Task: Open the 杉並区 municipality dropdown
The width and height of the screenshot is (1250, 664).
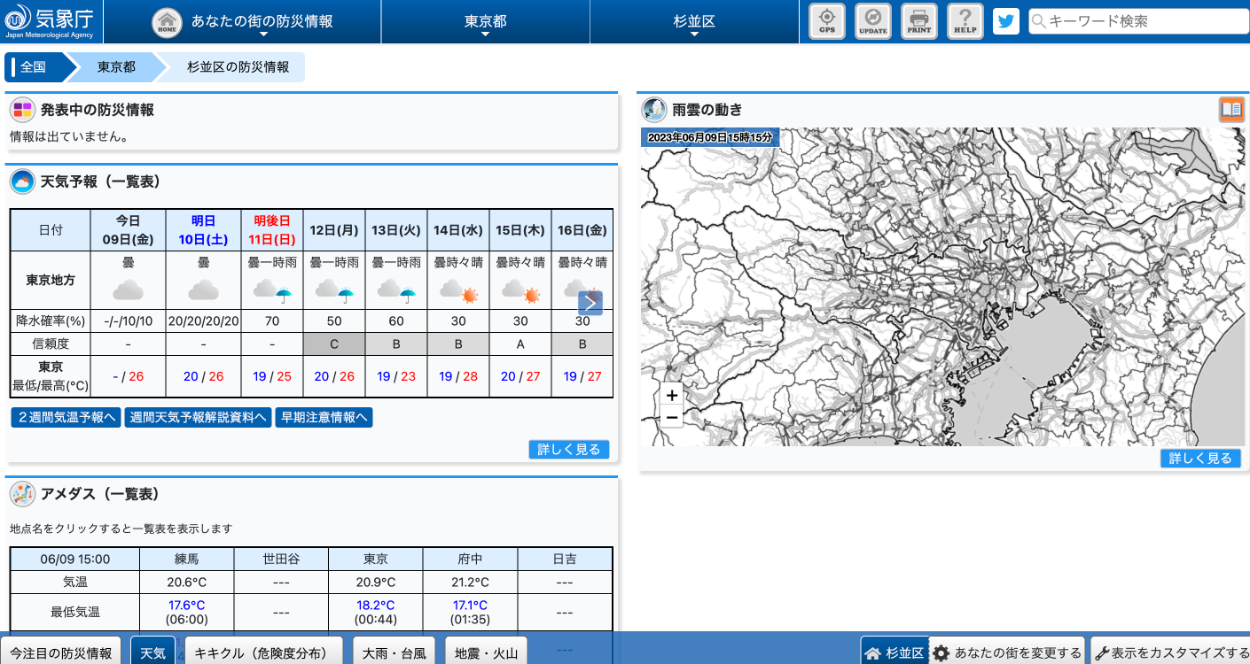Action: click(694, 22)
